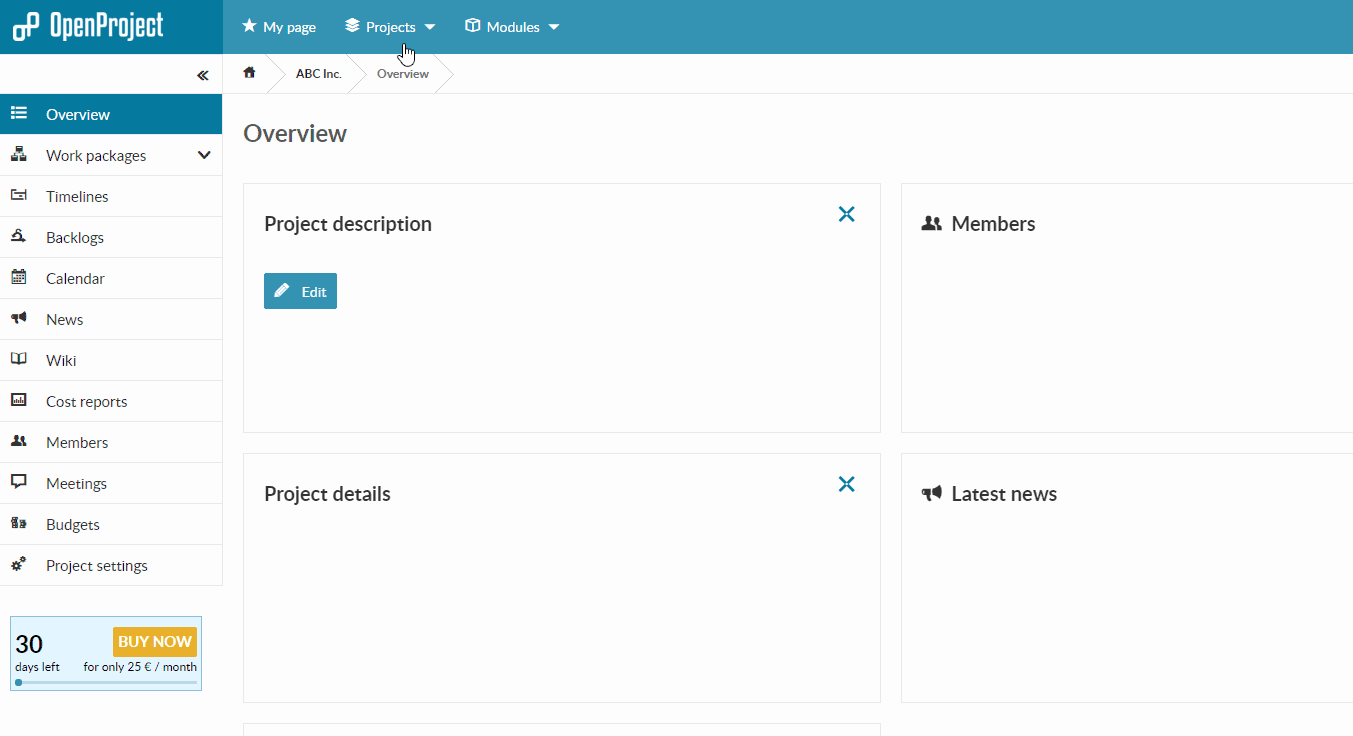Go to Calendar in sidebar
1353x736 pixels.
[x=75, y=279]
